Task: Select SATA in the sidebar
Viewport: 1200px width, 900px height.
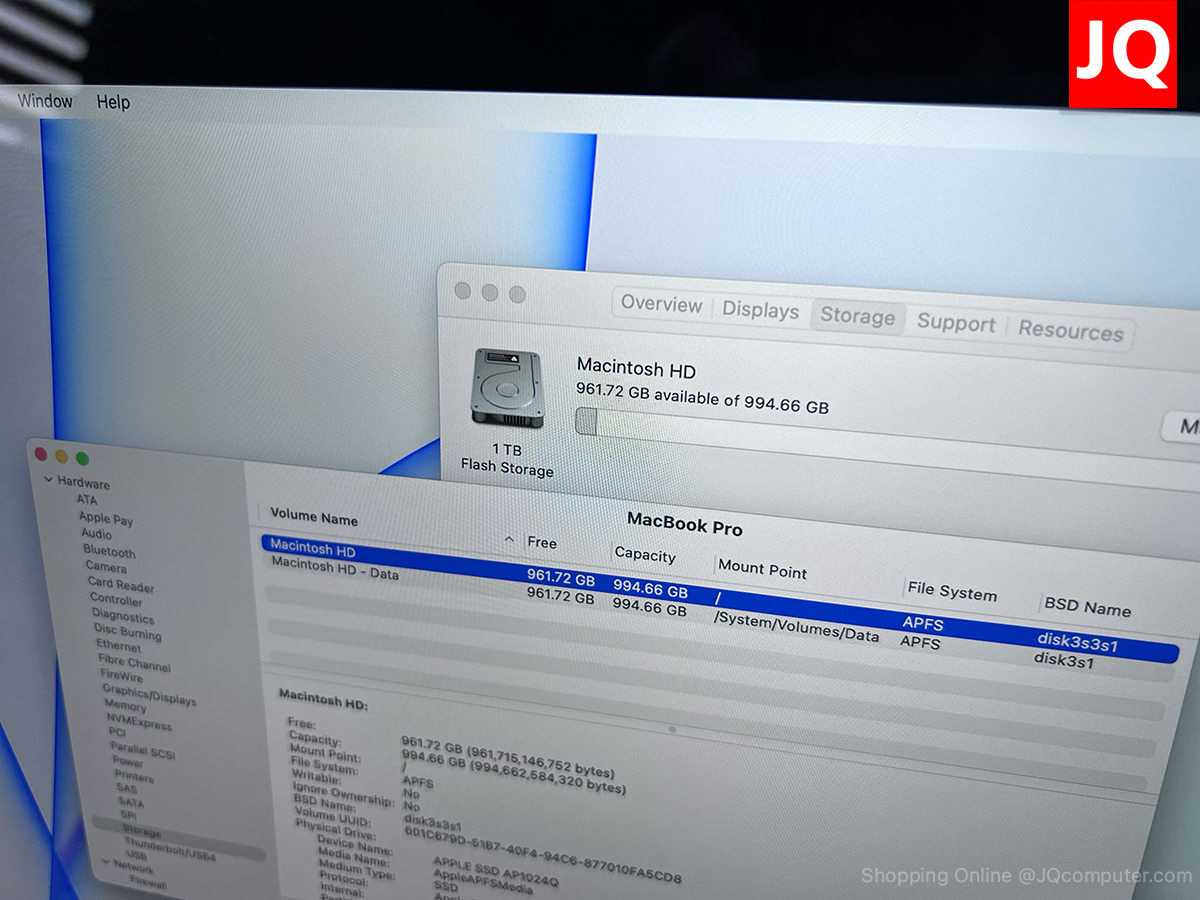Action: 131,802
